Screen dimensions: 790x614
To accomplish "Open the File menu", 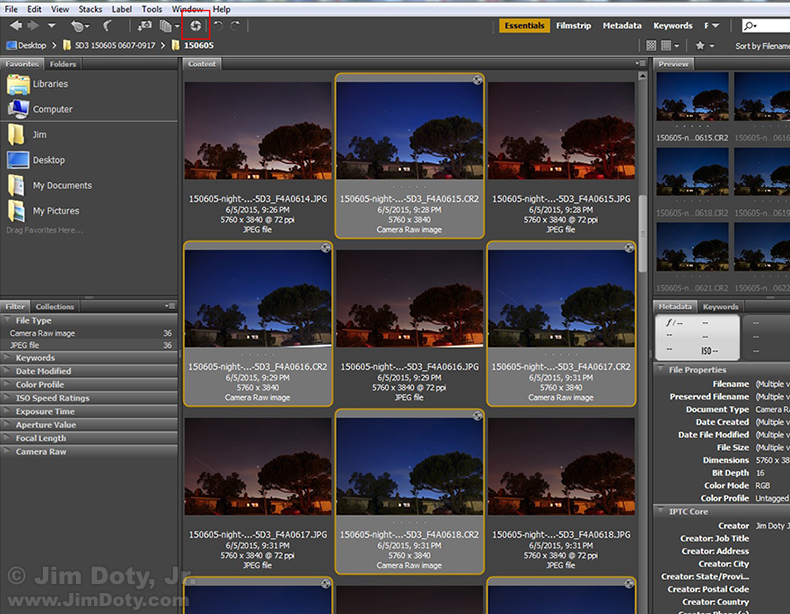I will point(11,9).
